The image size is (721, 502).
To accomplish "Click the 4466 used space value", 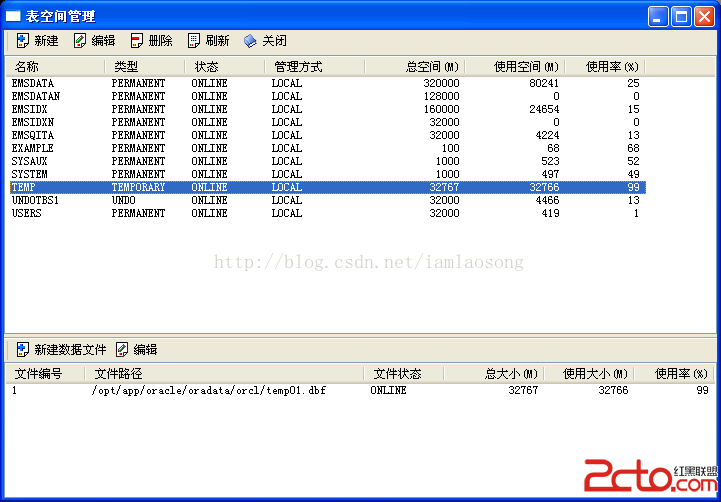I will (548, 200).
